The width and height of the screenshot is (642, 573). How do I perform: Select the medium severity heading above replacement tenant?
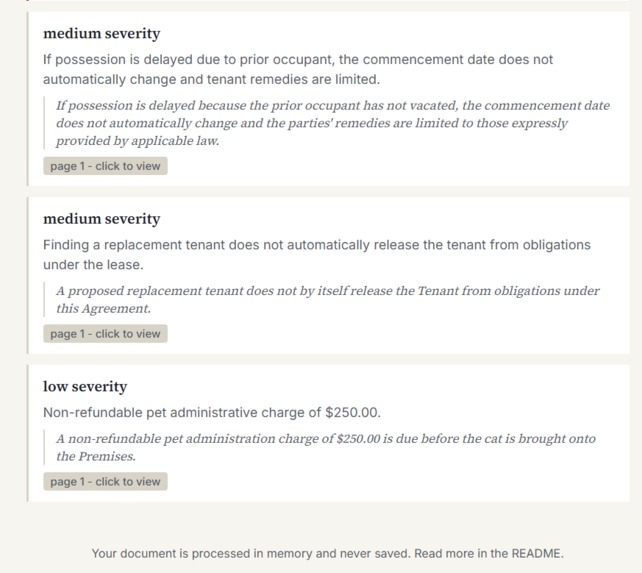102,219
